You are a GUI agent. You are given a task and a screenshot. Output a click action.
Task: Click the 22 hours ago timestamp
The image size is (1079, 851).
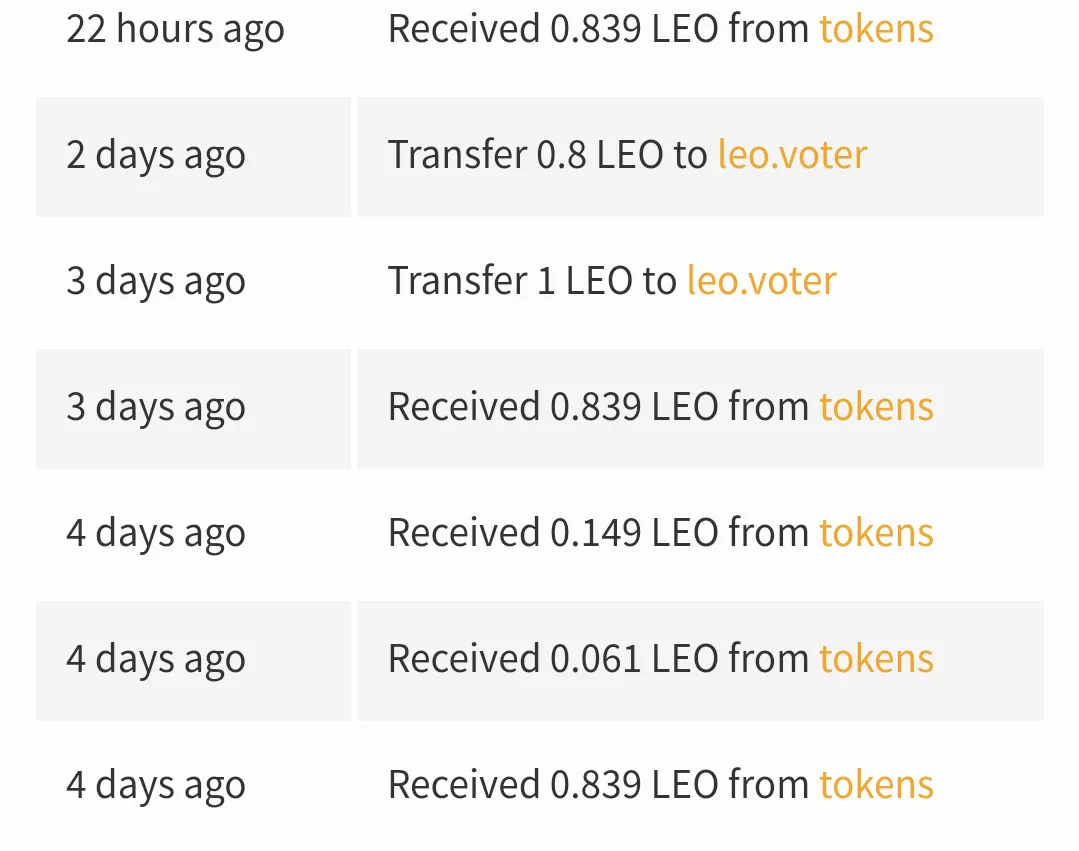pos(175,30)
